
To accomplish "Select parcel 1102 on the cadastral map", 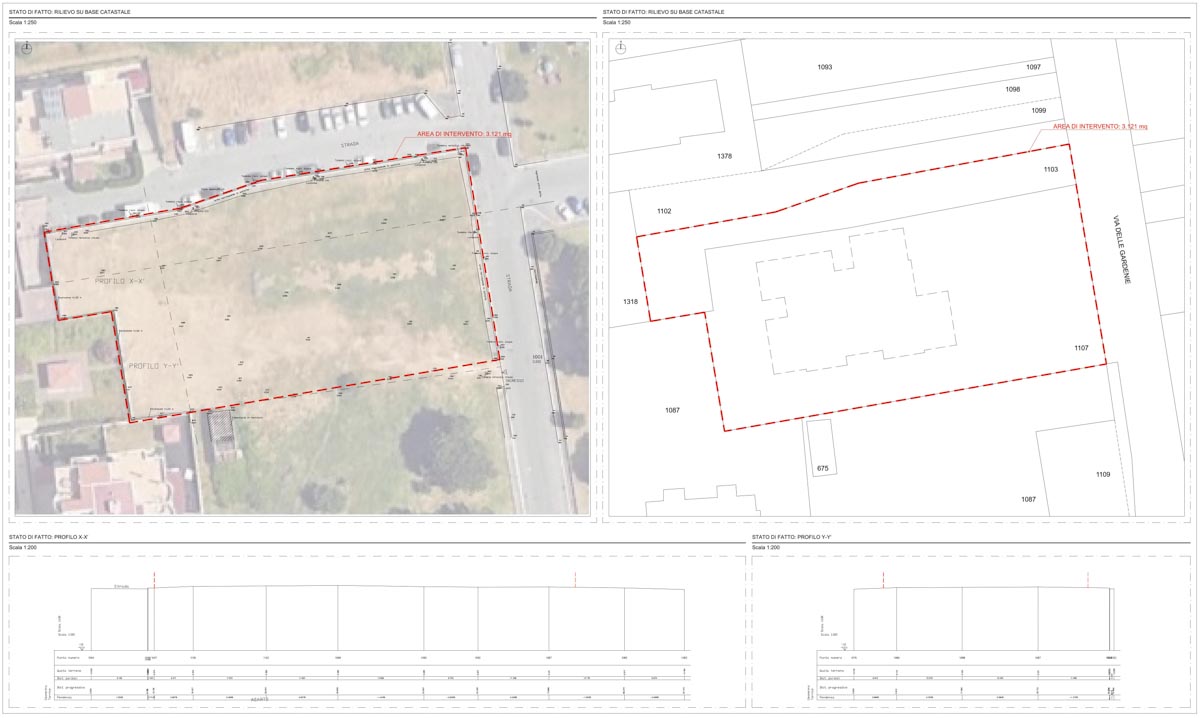I will [x=664, y=211].
